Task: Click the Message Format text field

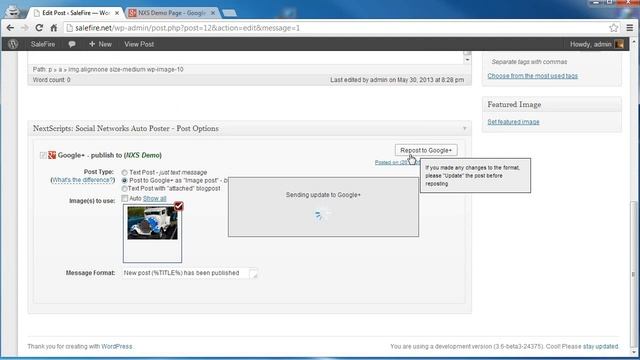Action: [x=190, y=273]
